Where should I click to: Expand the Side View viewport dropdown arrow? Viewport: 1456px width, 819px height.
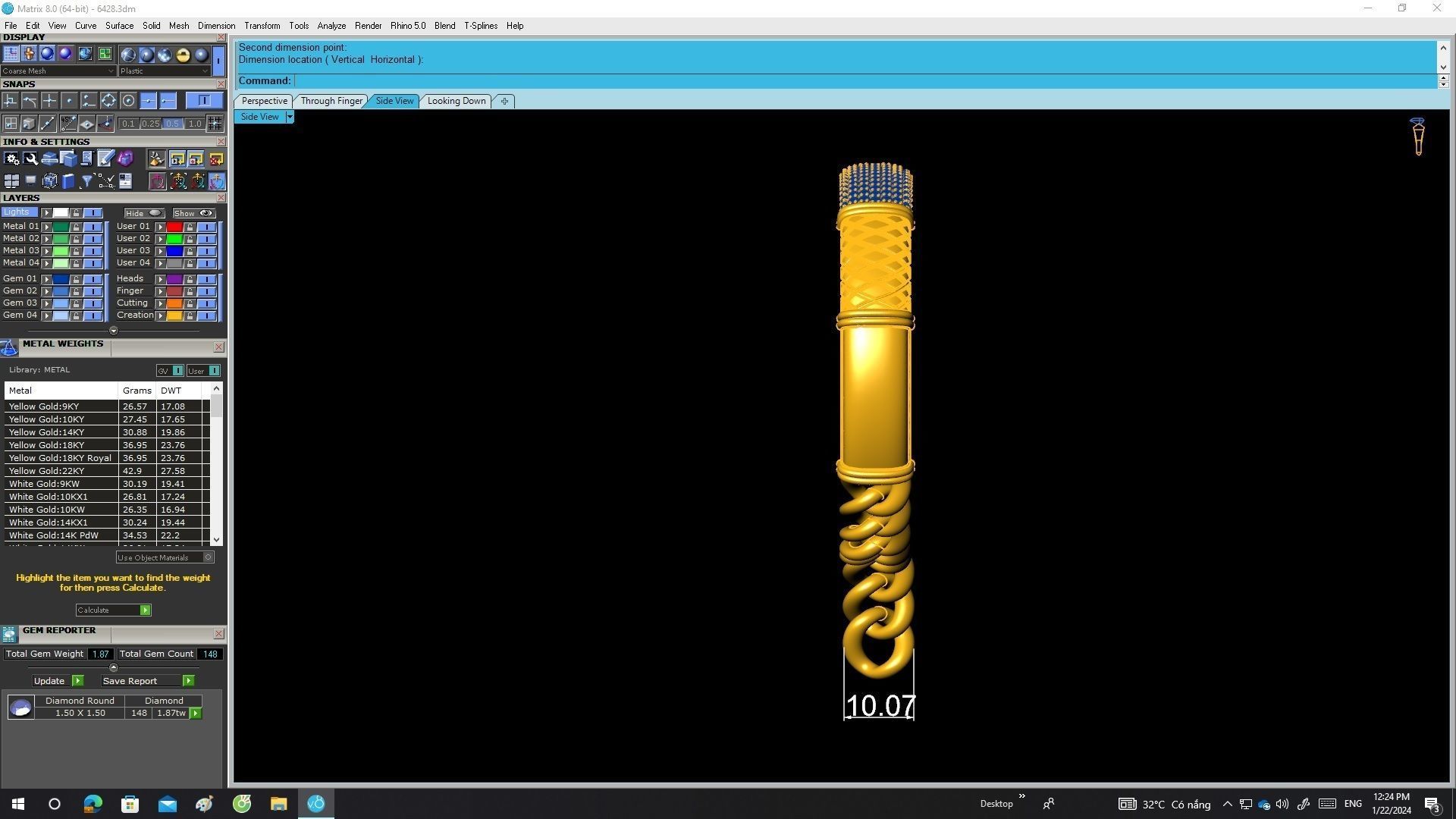pyautogui.click(x=290, y=117)
